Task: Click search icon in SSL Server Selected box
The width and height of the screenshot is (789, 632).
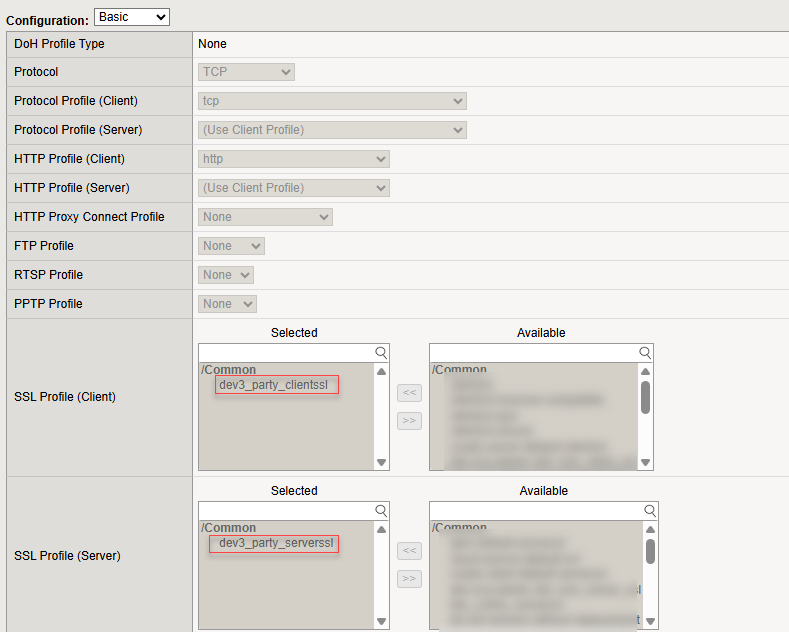Action: (x=381, y=511)
